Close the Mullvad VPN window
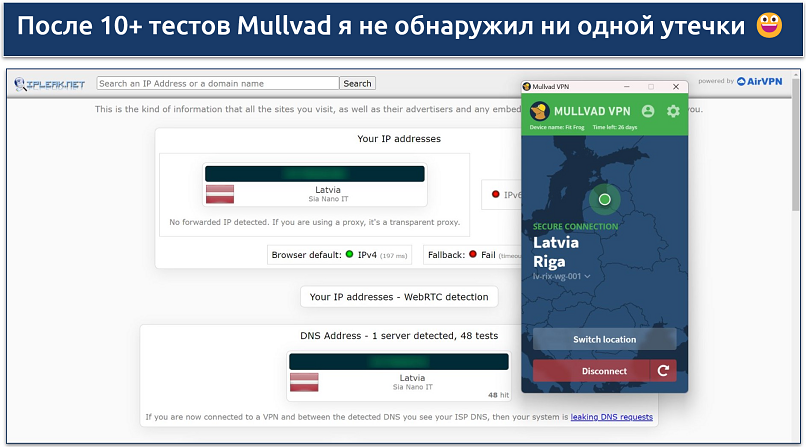This screenshot has width=806, height=447. click(676, 87)
